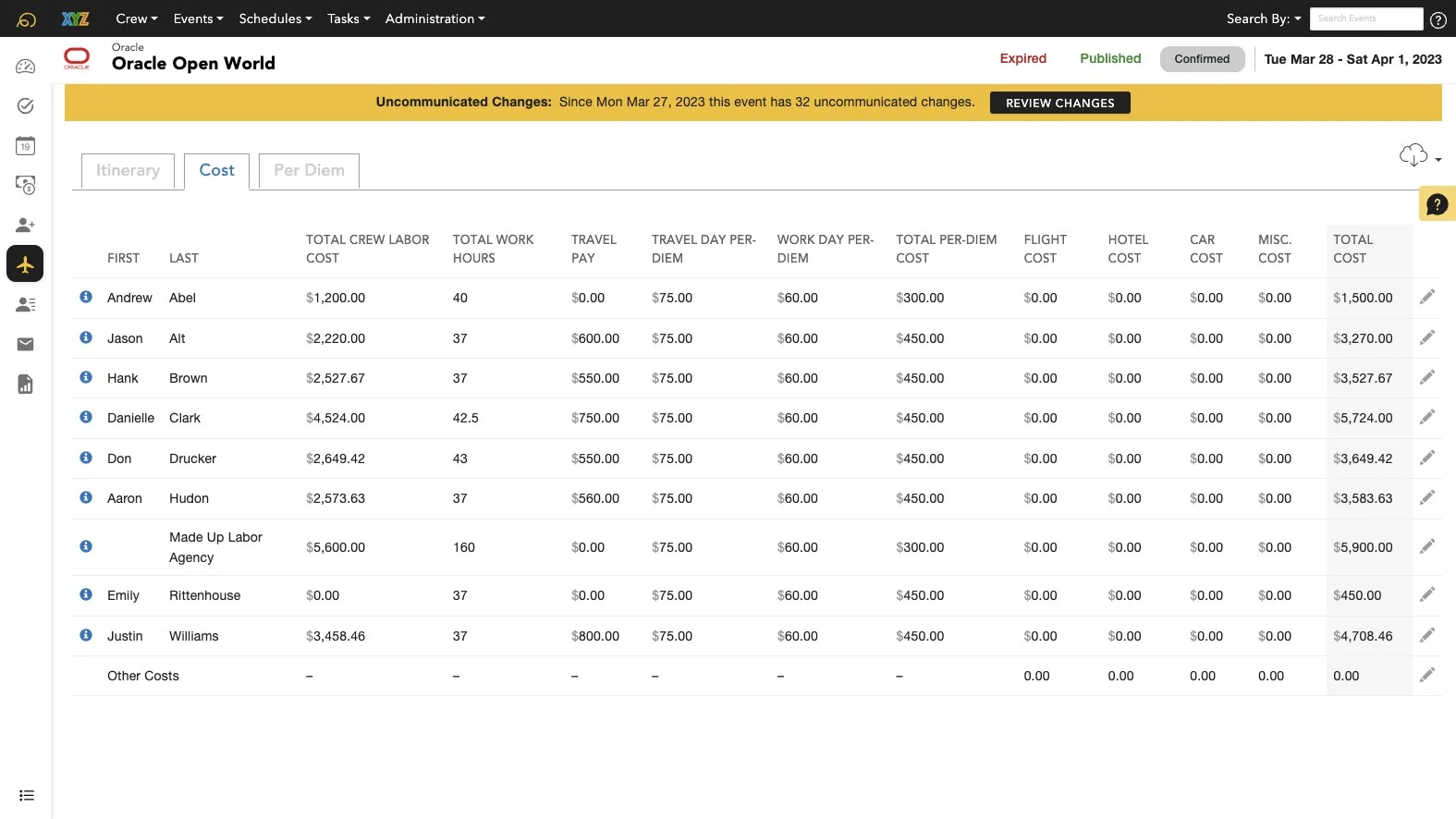The width and height of the screenshot is (1456, 819).
Task: Click info icon for Jason Alt
Action: point(86,337)
